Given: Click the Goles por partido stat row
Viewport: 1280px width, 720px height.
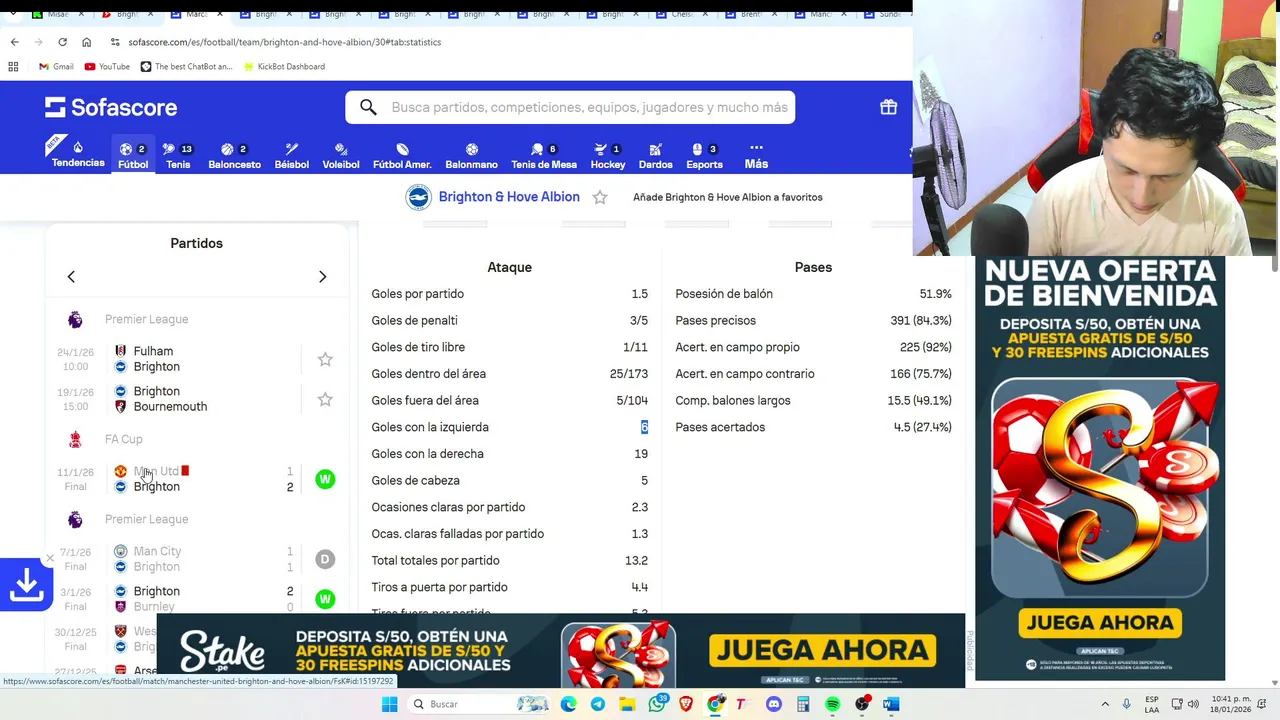Looking at the screenshot, I should pyautogui.click(x=509, y=294).
